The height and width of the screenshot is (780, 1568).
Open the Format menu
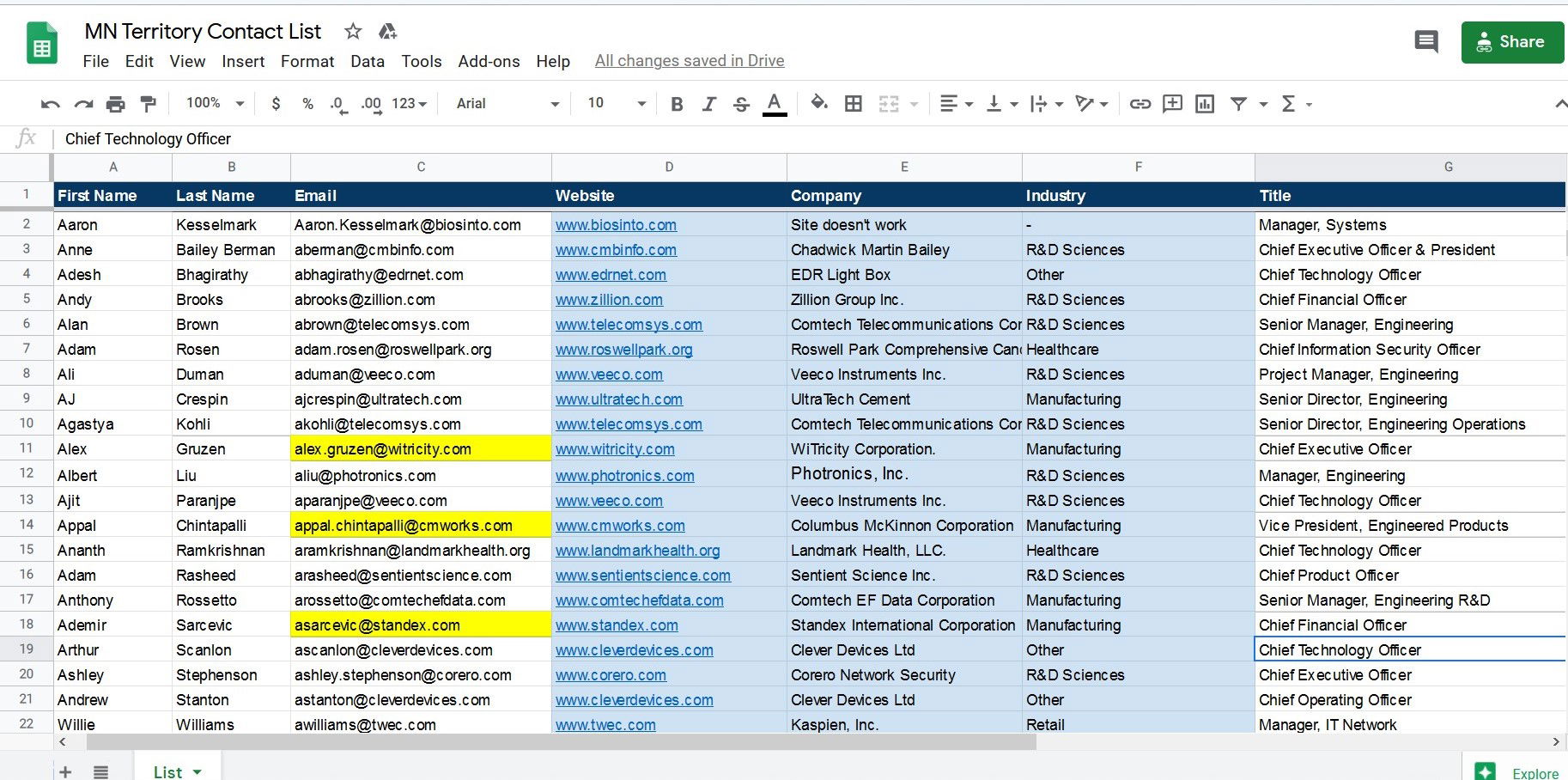pyautogui.click(x=307, y=61)
